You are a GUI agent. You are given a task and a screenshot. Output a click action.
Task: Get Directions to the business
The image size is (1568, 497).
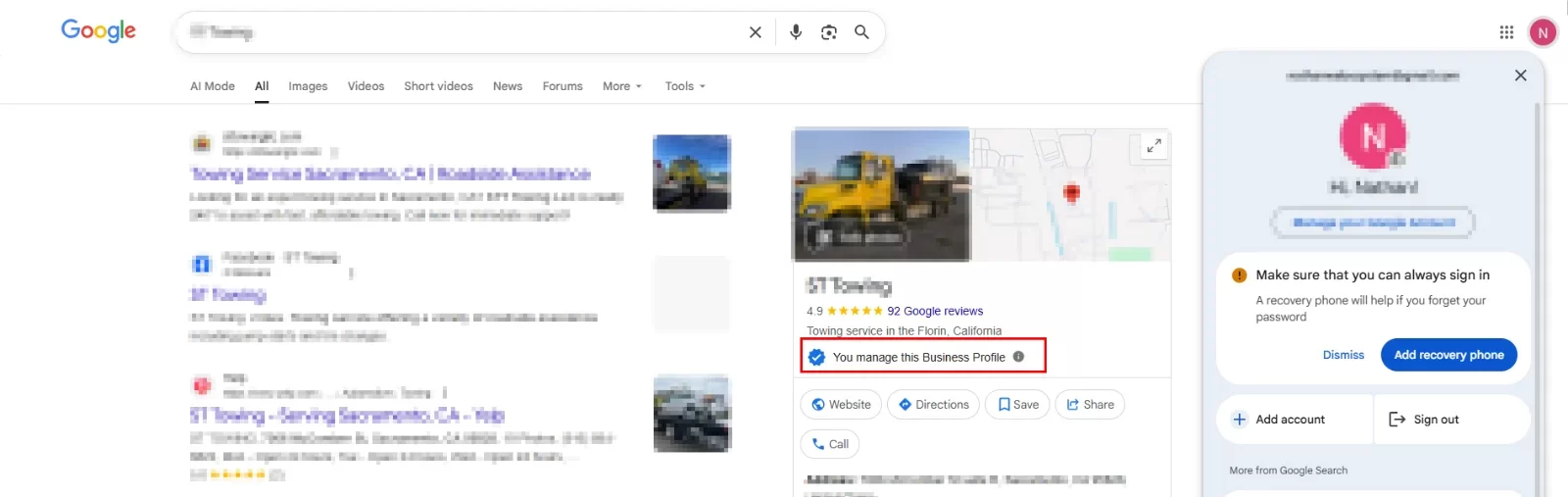pos(933,405)
